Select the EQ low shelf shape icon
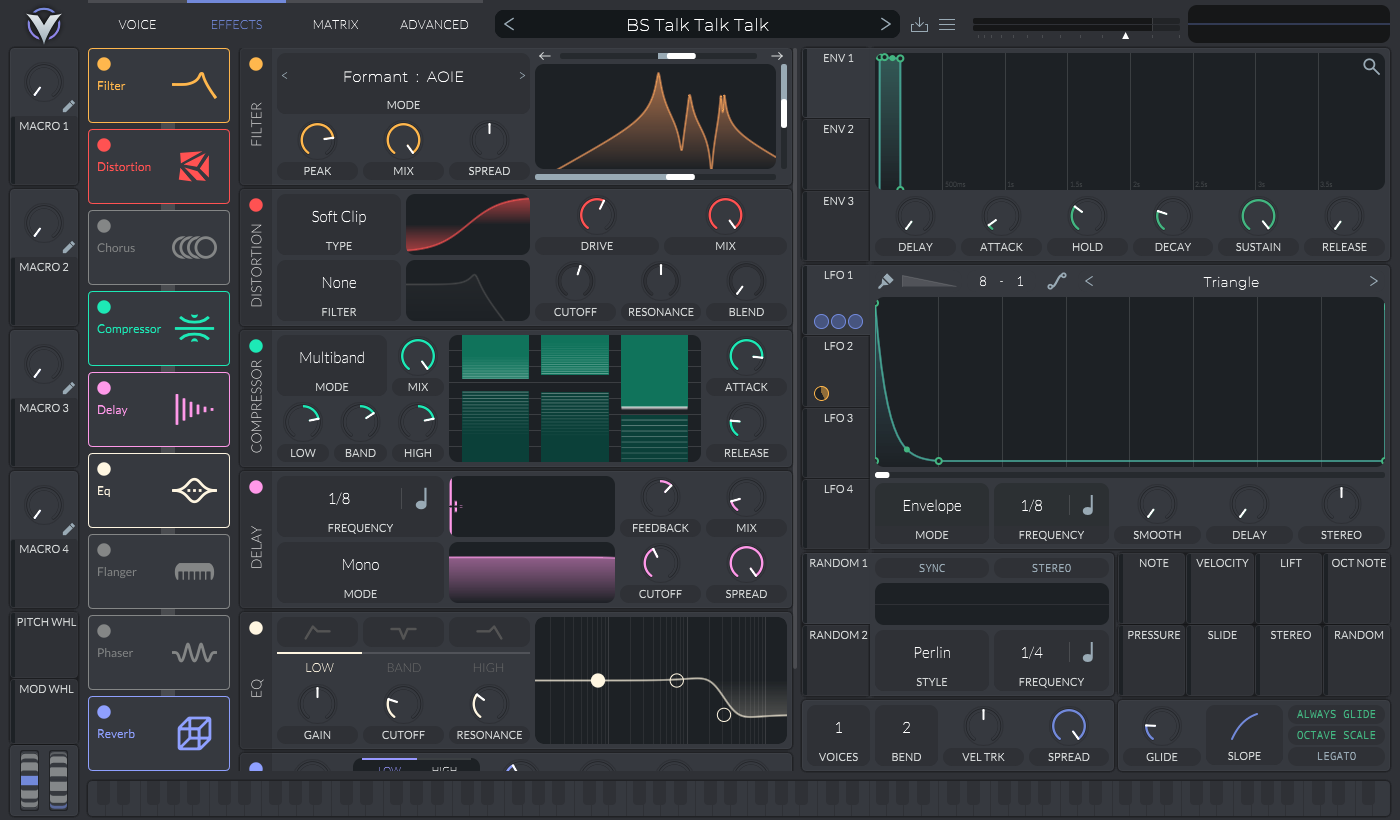This screenshot has height=820, width=1400. pyautogui.click(x=318, y=632)
